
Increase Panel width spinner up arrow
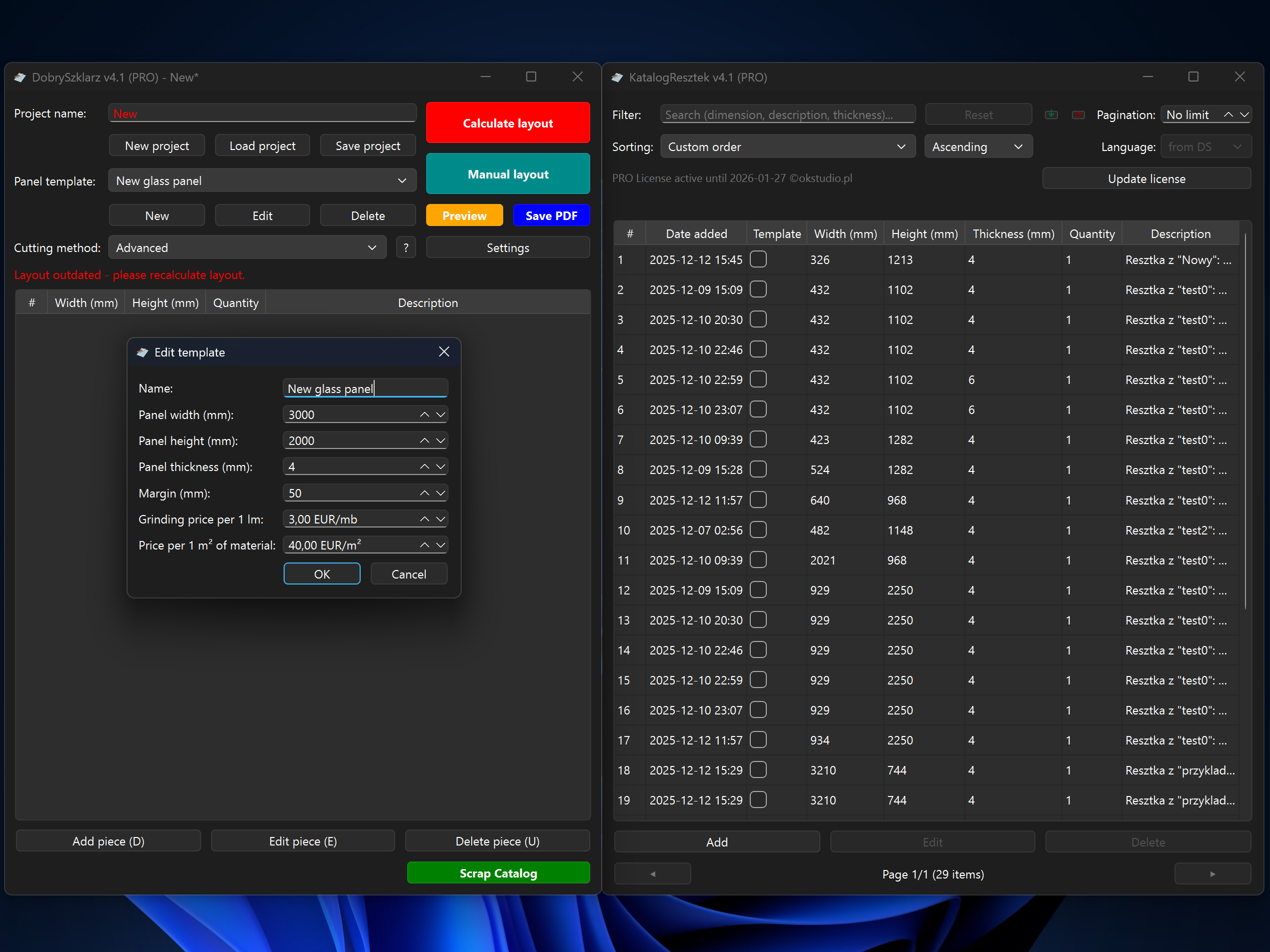(x=424, y=414)
